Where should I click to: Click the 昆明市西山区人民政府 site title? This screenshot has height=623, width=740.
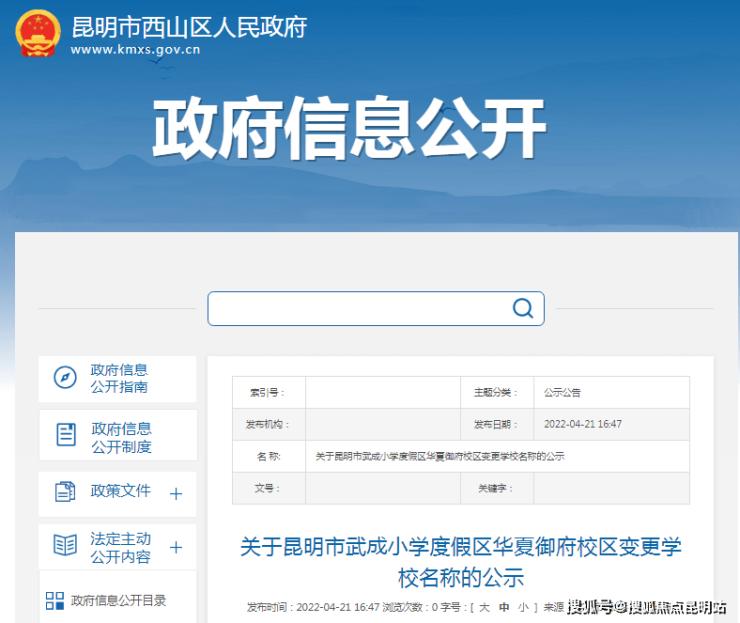tap(189, 25)
